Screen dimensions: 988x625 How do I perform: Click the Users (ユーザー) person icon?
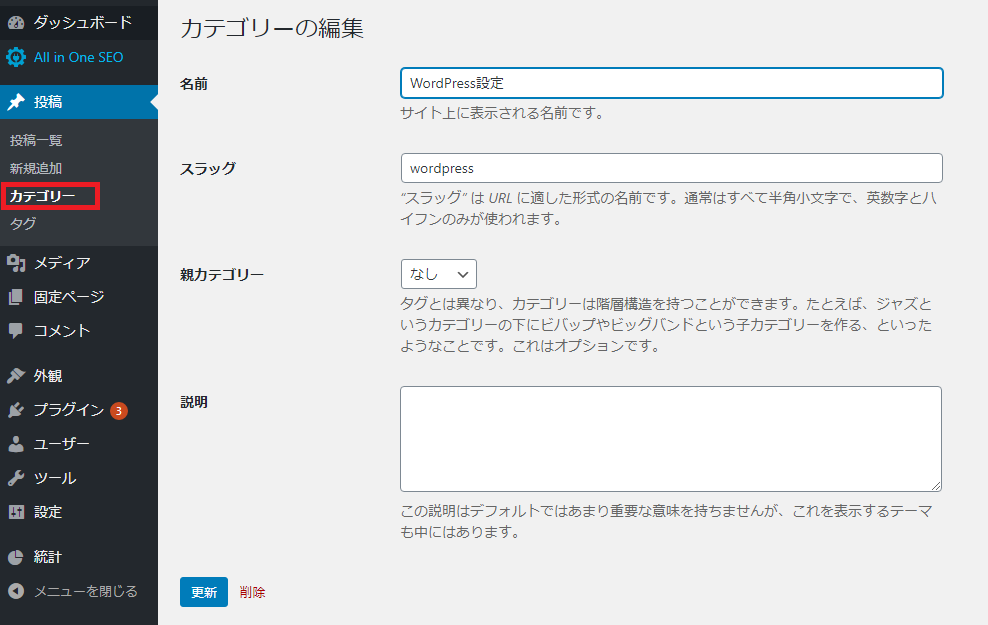[x=16, y=444]
